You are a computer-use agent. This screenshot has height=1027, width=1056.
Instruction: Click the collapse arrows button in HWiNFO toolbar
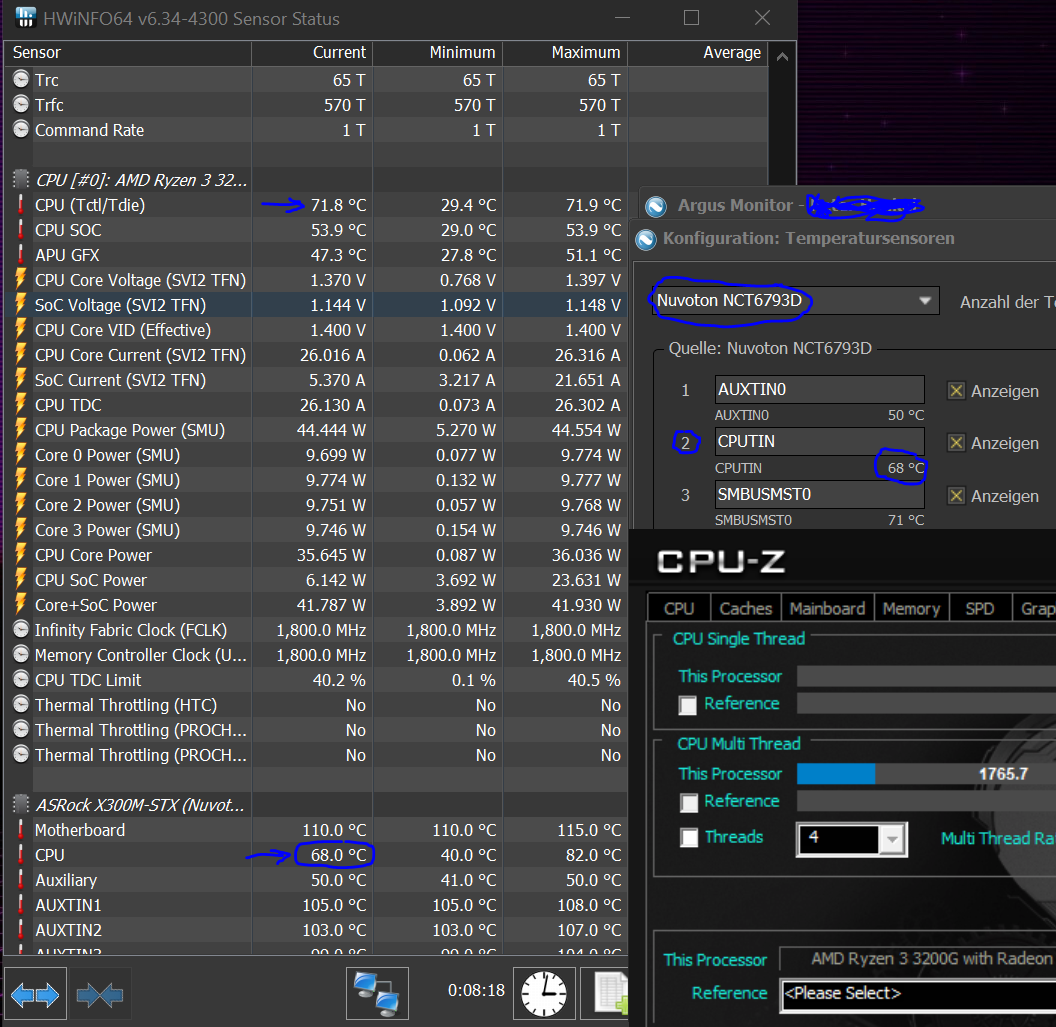[100, 994]
